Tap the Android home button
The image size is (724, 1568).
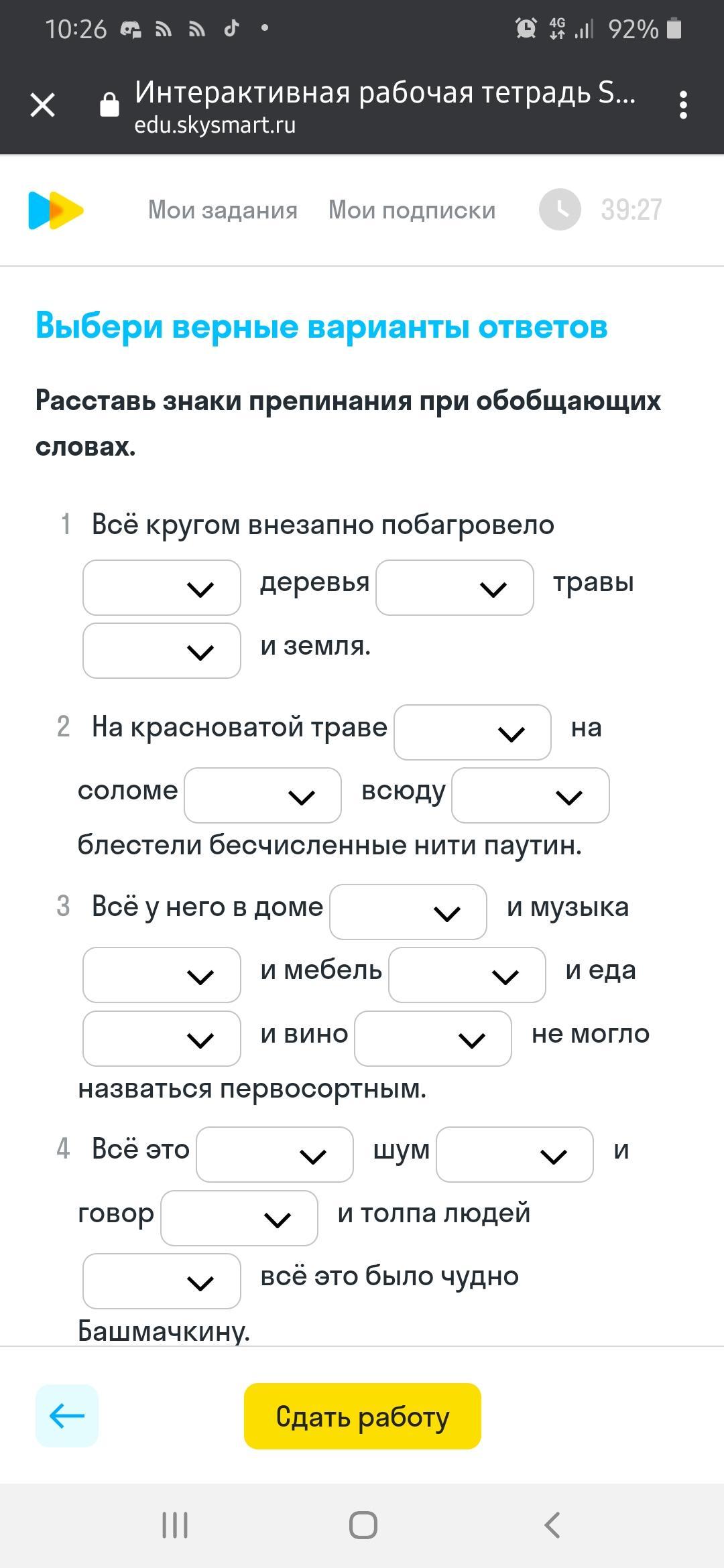pos(363,1524)
